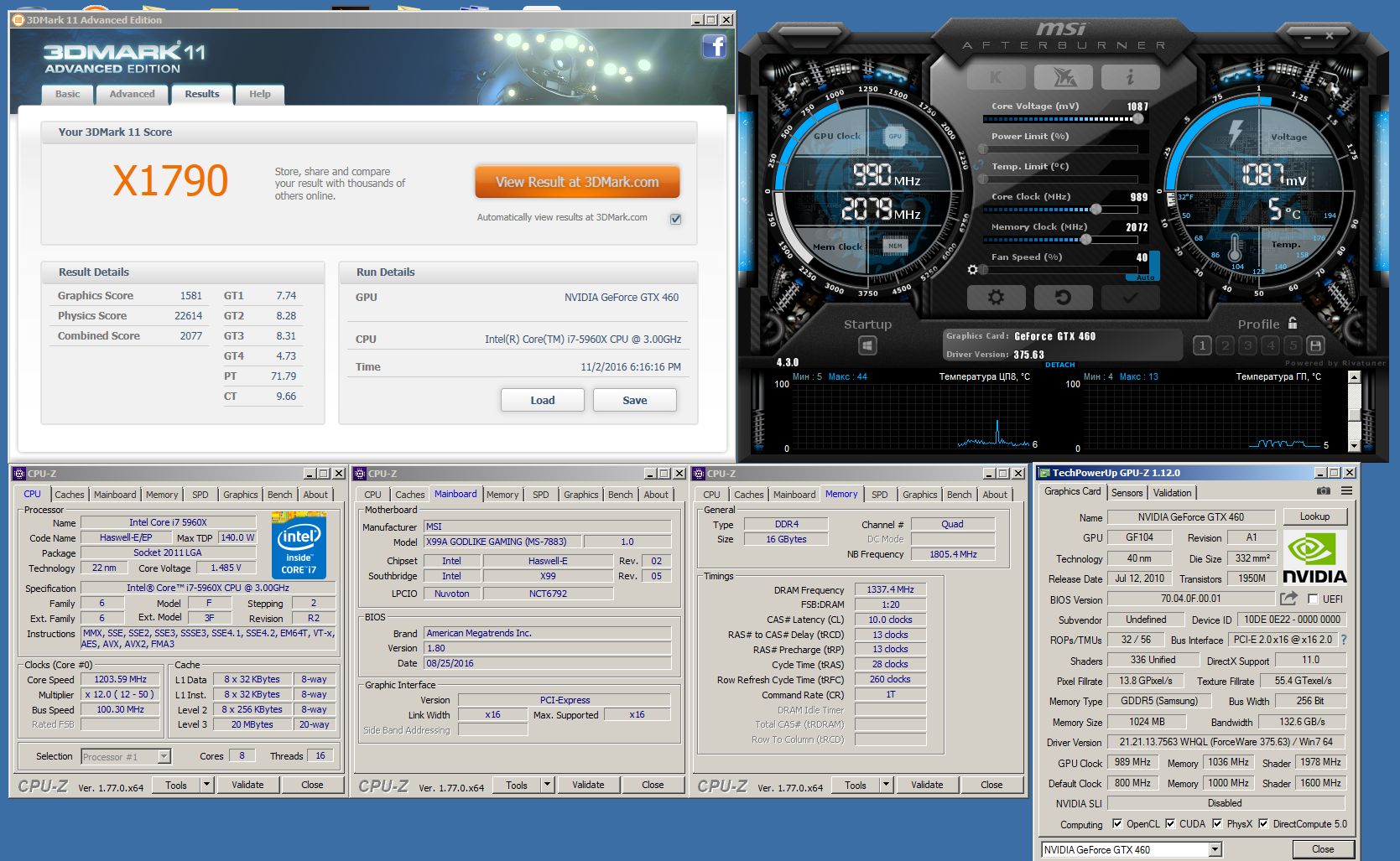Click Validate in the CPU-Z processor window

tap(247, 785)
